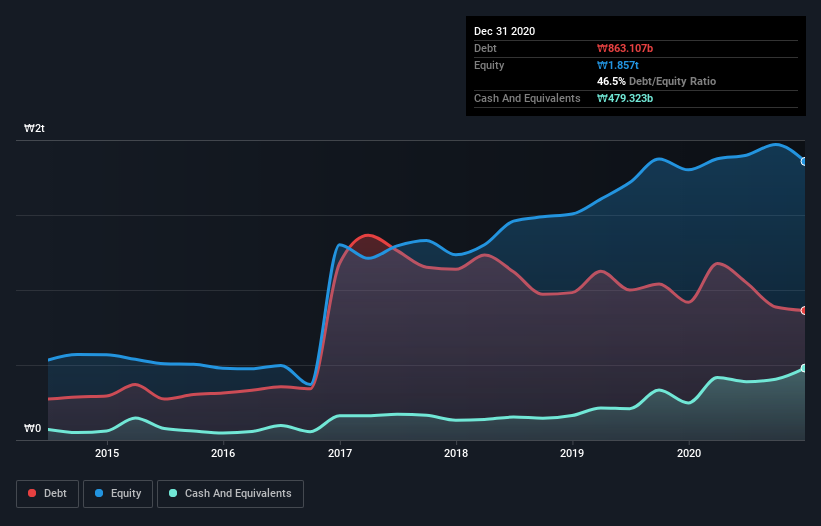This screenshot has width=821, height=526.
Task: Click the ₩2t y-axis label
Action: (34, 128)
